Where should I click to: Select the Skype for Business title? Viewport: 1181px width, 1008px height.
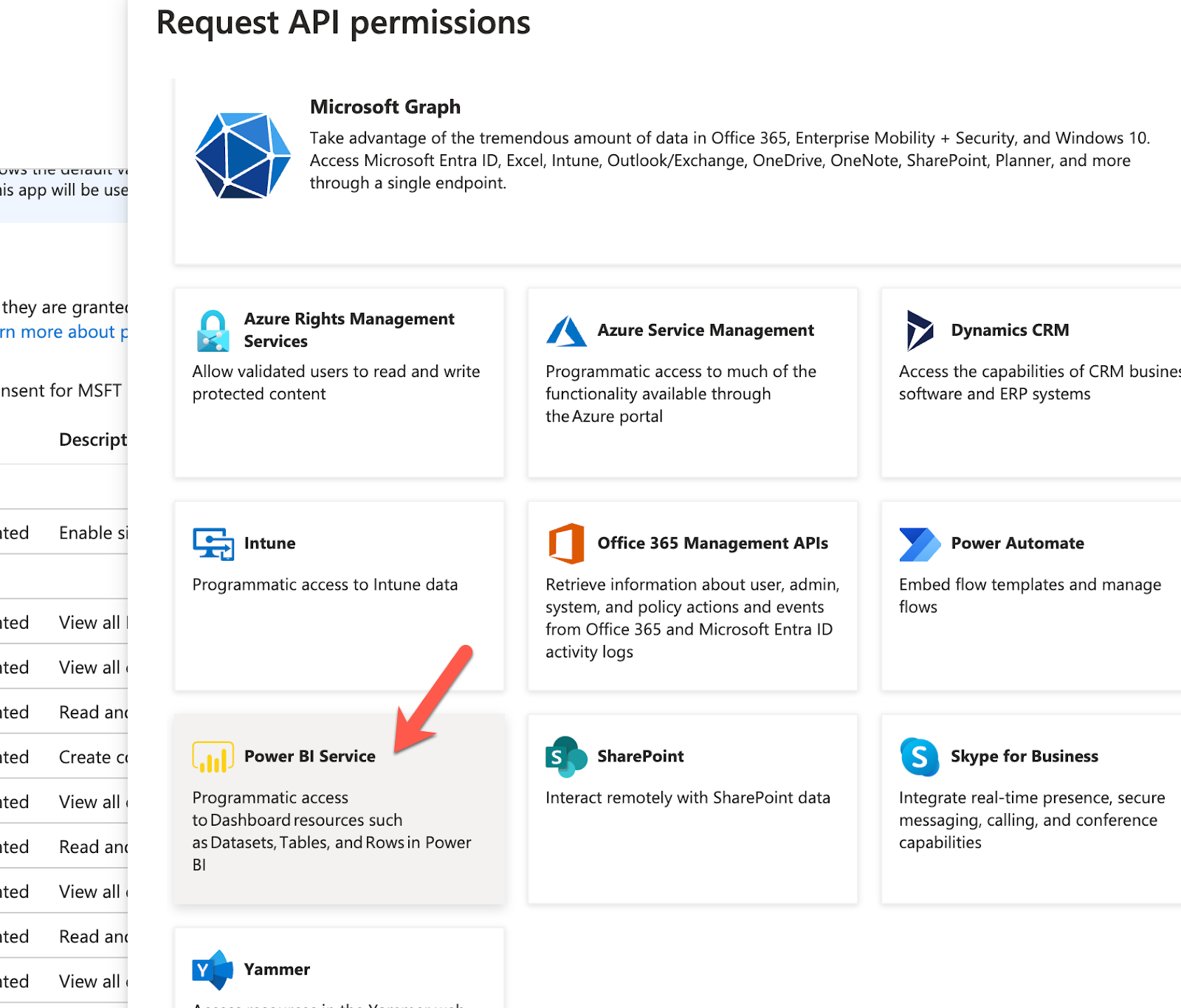coord(1025,756)
